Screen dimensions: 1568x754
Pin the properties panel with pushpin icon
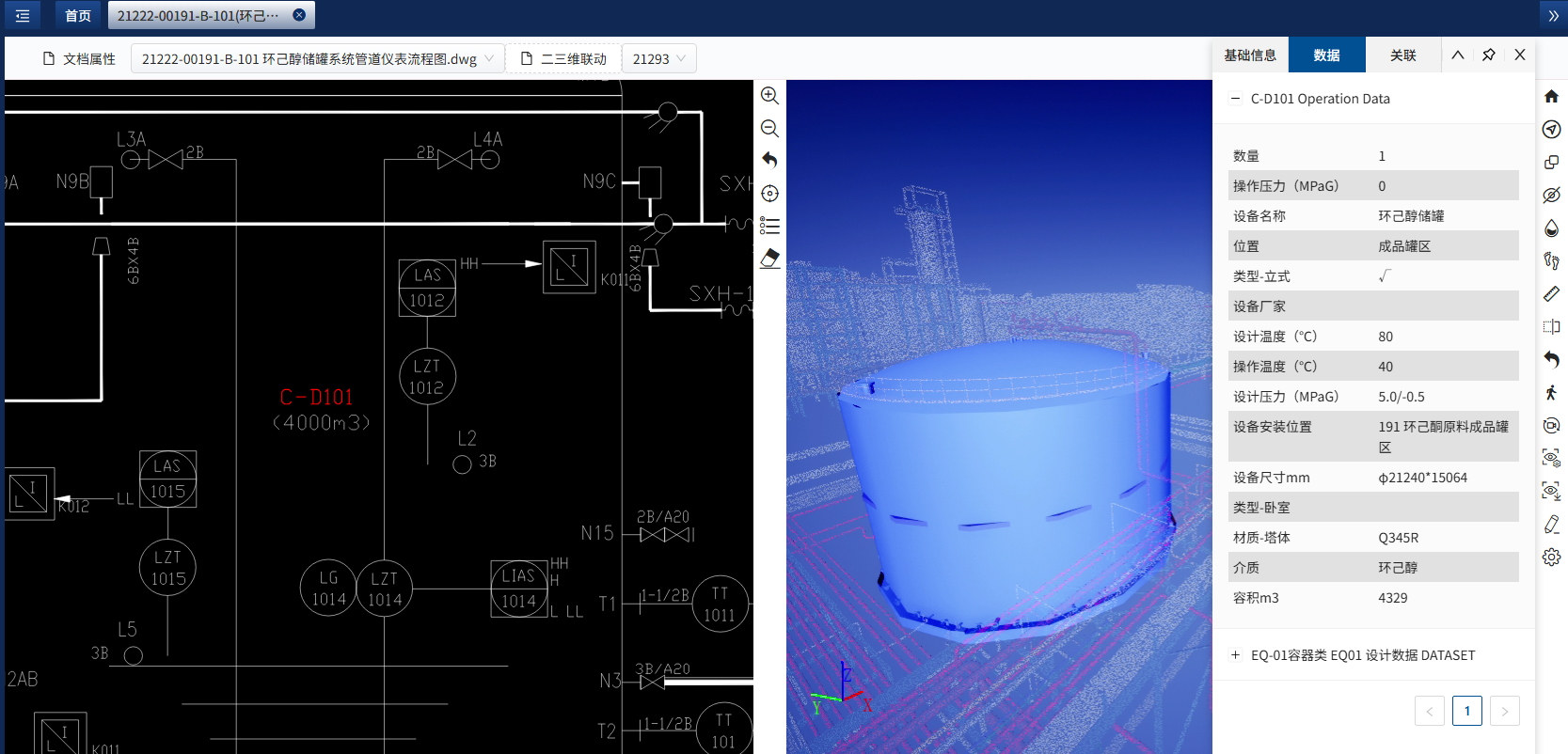point(1488,55)
